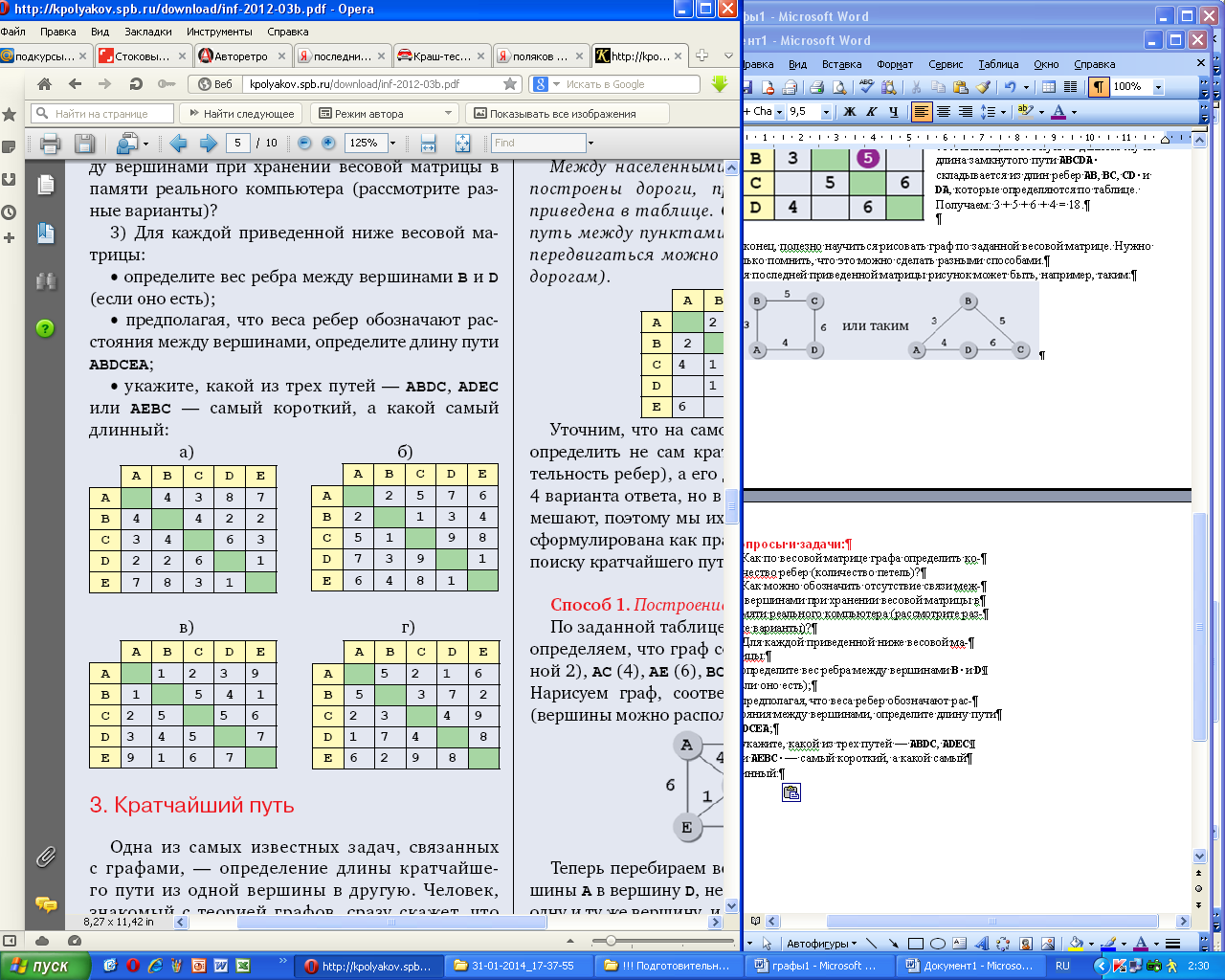Open Opera Закладки menu
Screen dimensions: 1225x980
click(x=147, y=32)
